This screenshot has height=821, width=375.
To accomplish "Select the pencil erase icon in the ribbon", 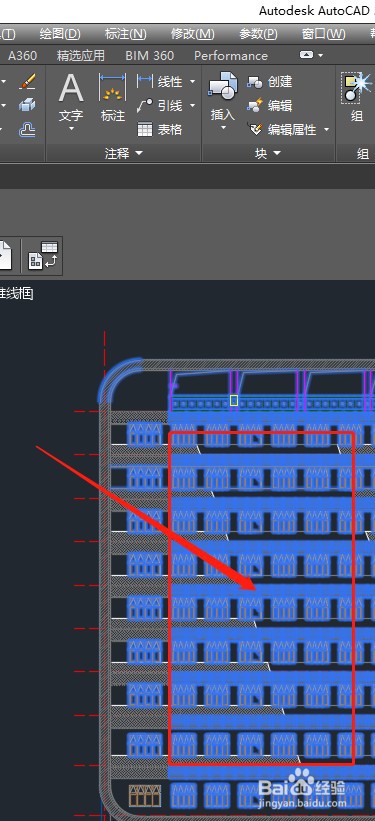I will [27, 82].
